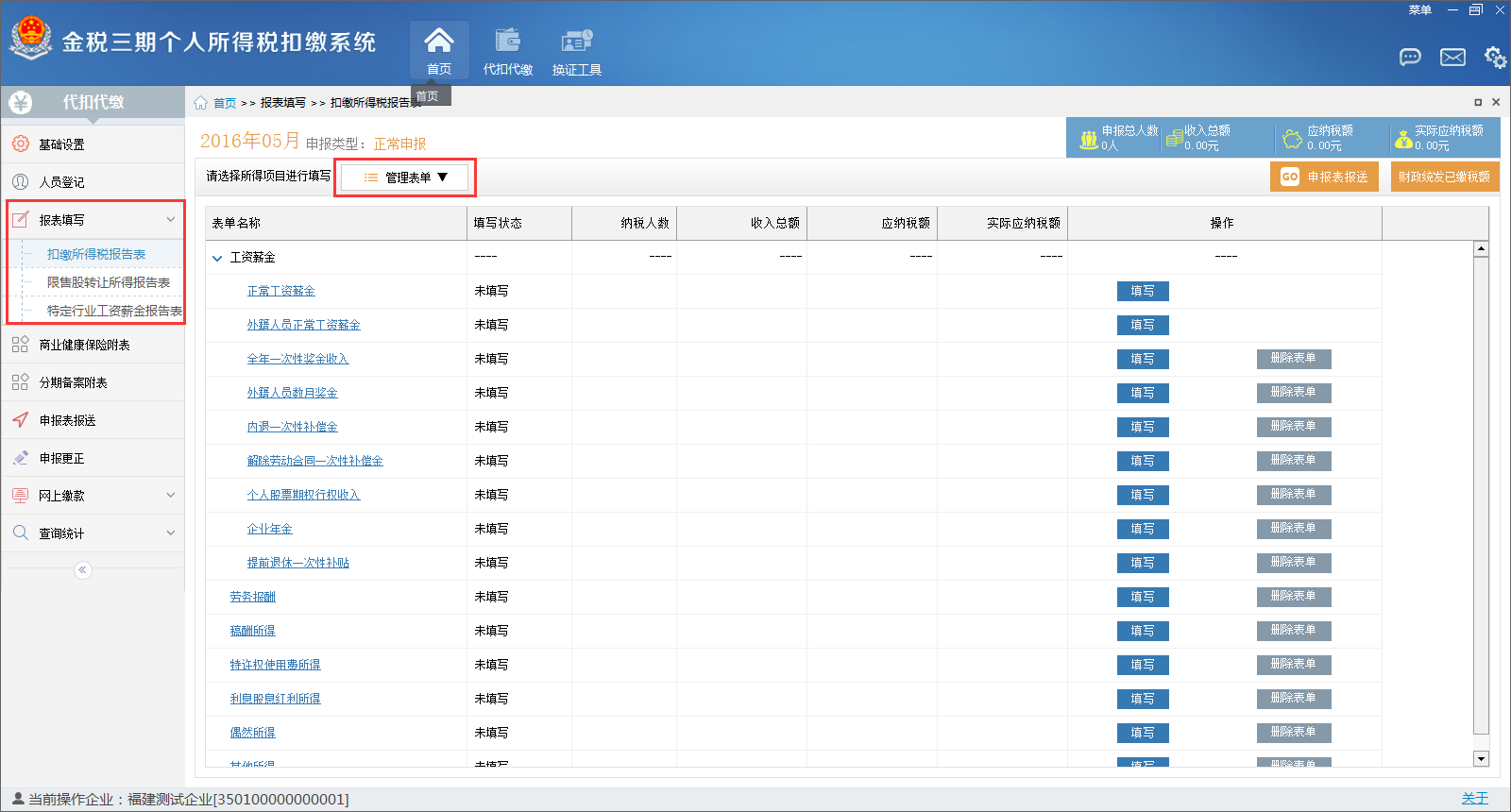Collapse the 工资薪金 tree row
1511x812 pixels.
click(217, 258)
